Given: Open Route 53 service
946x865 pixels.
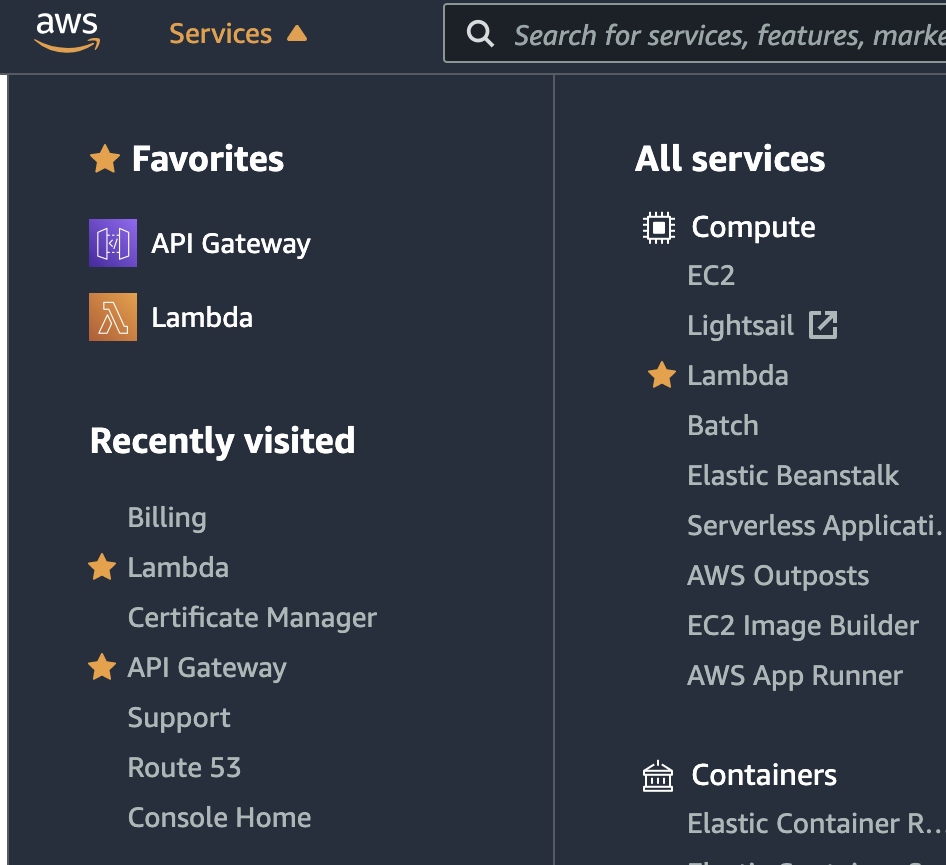Looking at the screenshot, I should [x=185, y=768].
